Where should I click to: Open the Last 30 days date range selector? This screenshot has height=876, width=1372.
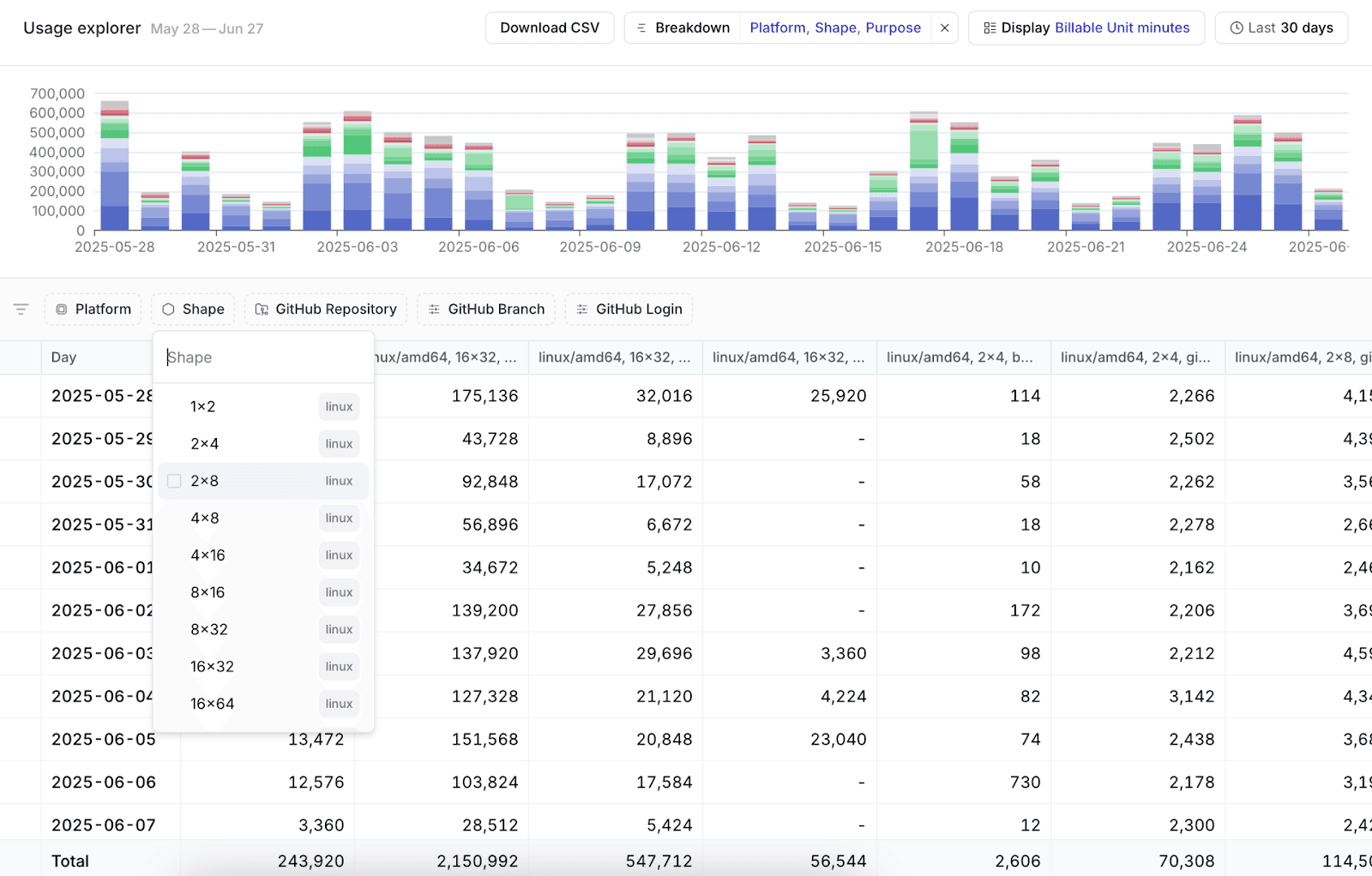[x=1281, y=27]
